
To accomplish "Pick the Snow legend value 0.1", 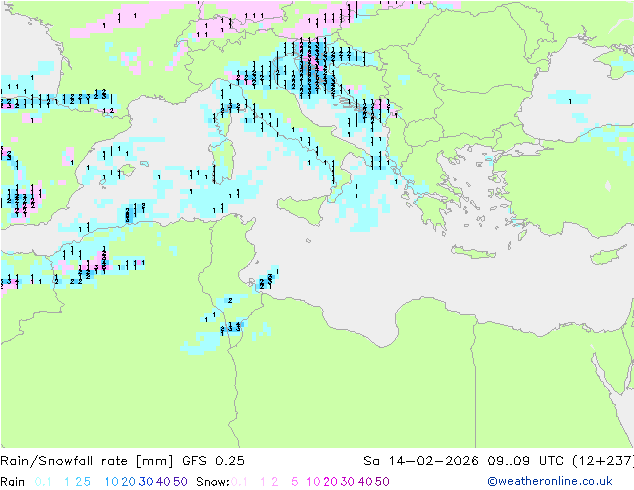I will (239, 482).
